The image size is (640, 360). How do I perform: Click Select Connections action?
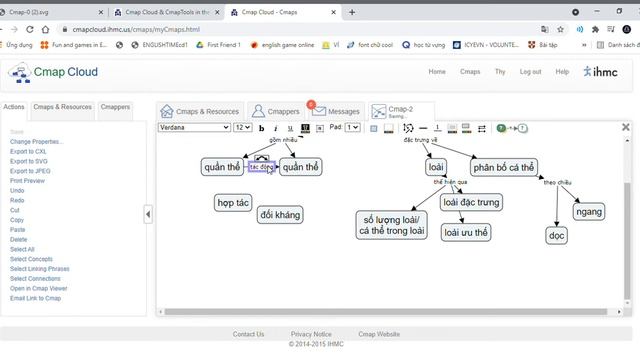35,279
